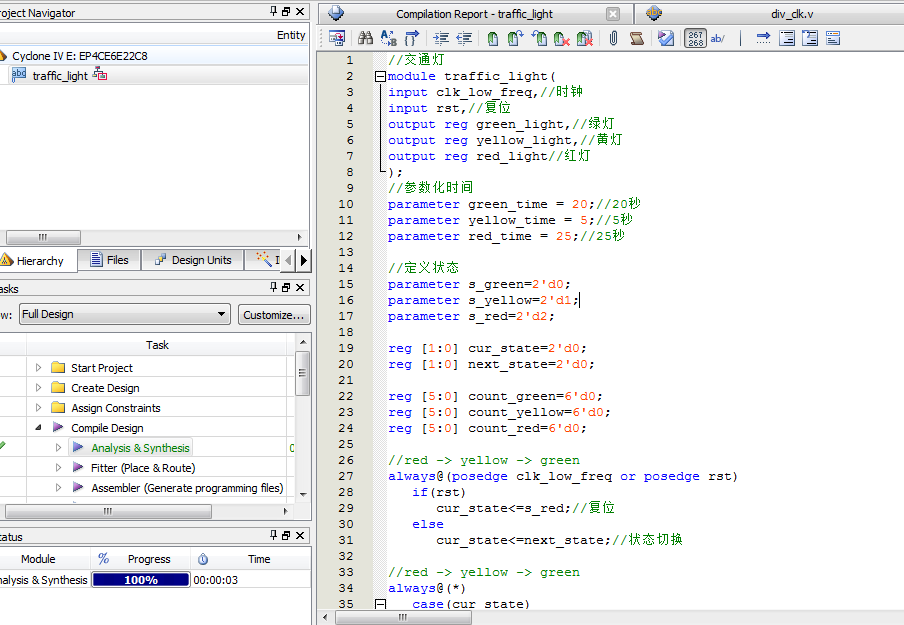Clear all bookmarks with the stacked-pages red X icon

click(x=585, y=38)
